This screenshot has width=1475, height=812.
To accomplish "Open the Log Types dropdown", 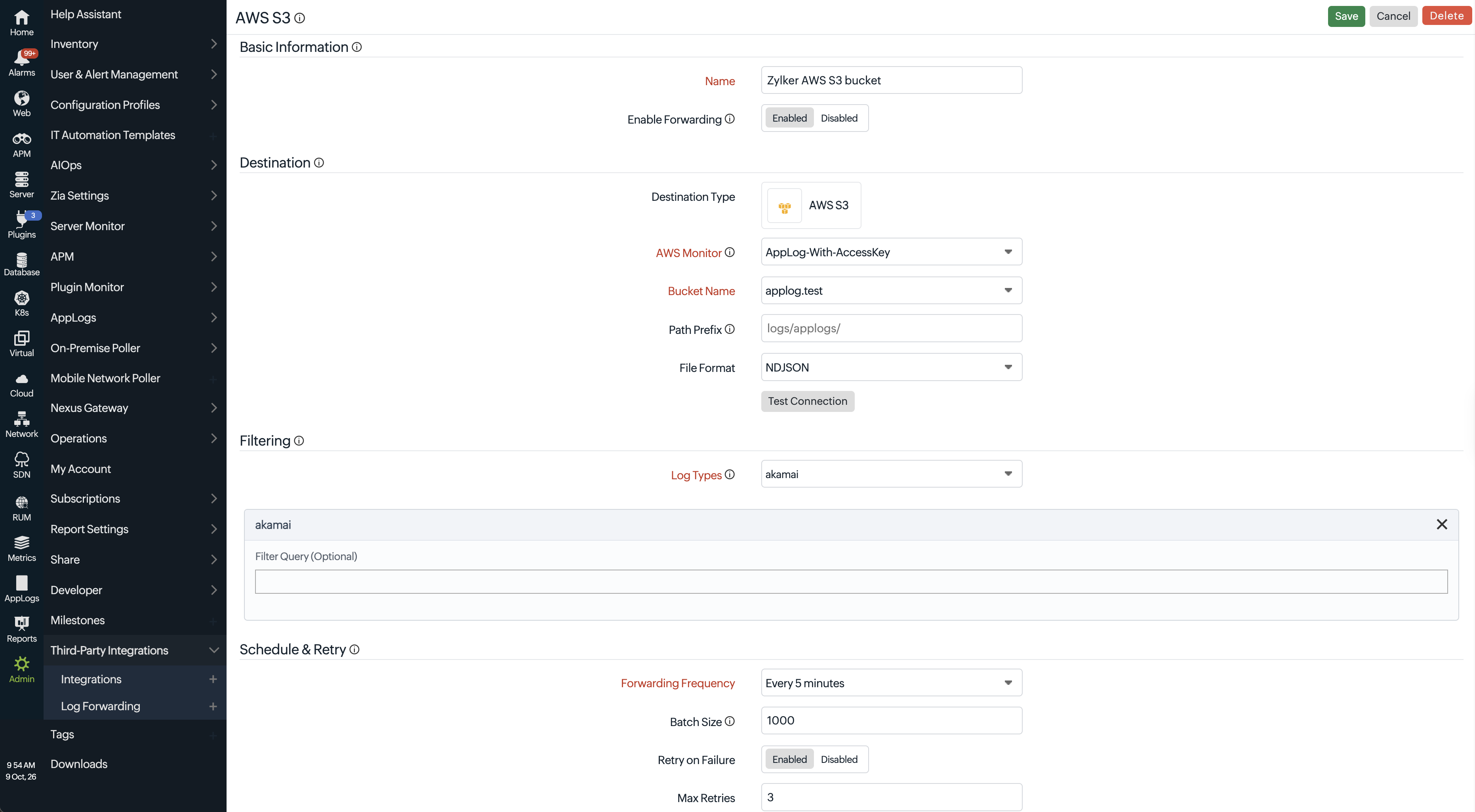I will [x=891, y=474].
